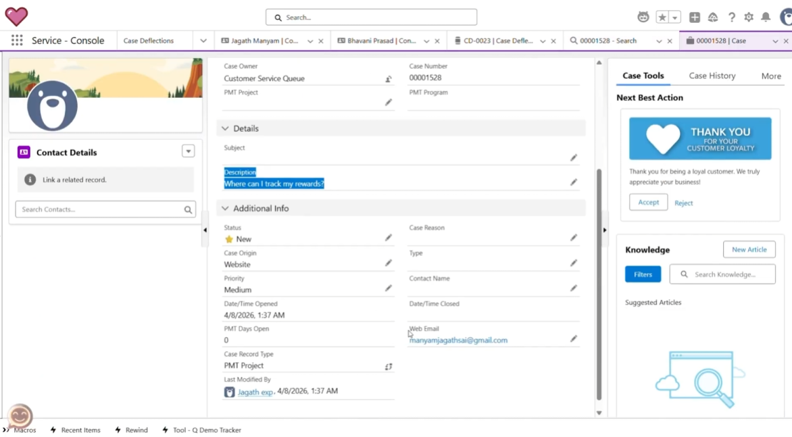
Task: Edit Description pencil icon
Action: 573,182
